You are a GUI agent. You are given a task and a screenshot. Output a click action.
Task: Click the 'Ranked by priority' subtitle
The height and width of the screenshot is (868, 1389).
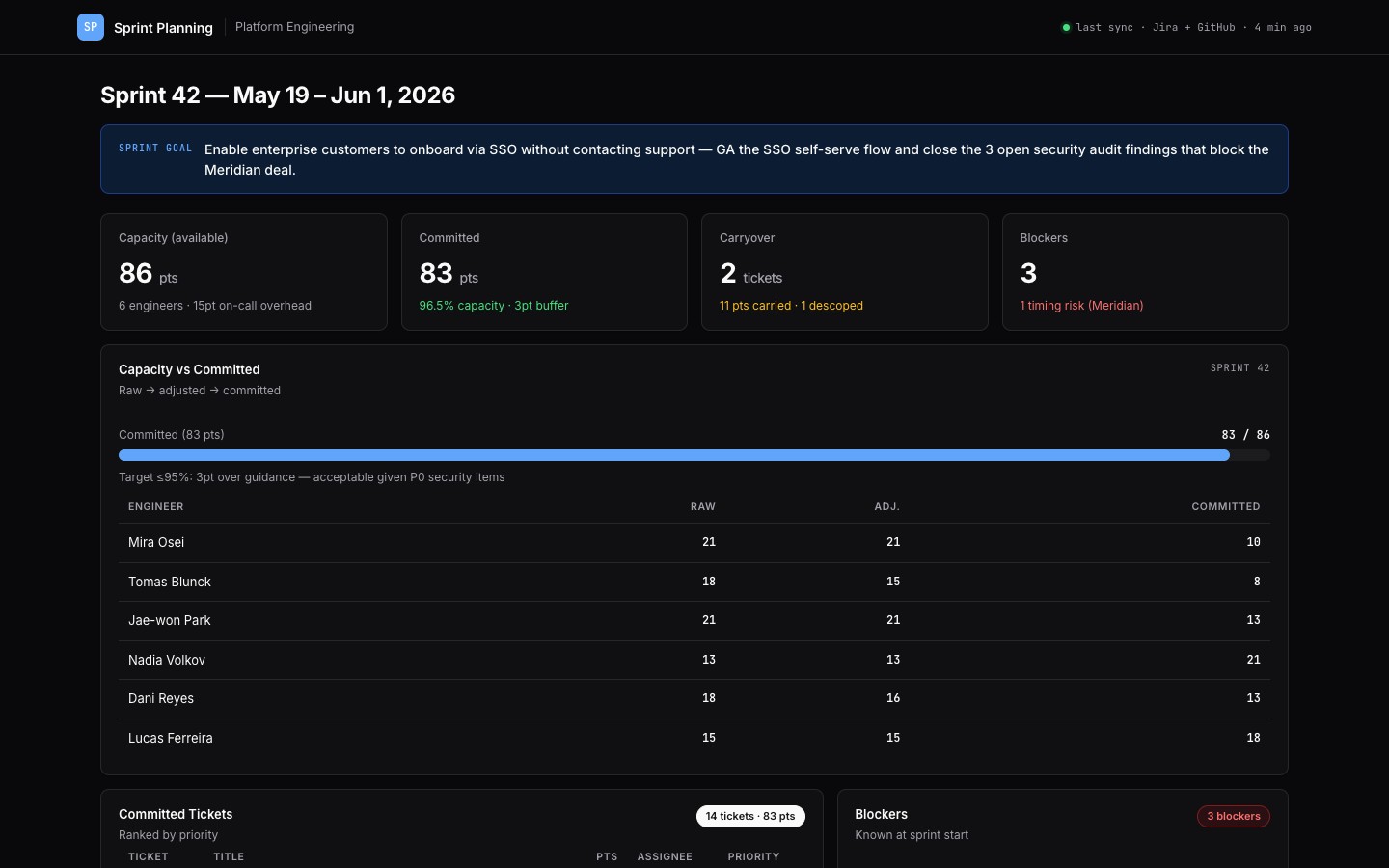coord(169,835)
